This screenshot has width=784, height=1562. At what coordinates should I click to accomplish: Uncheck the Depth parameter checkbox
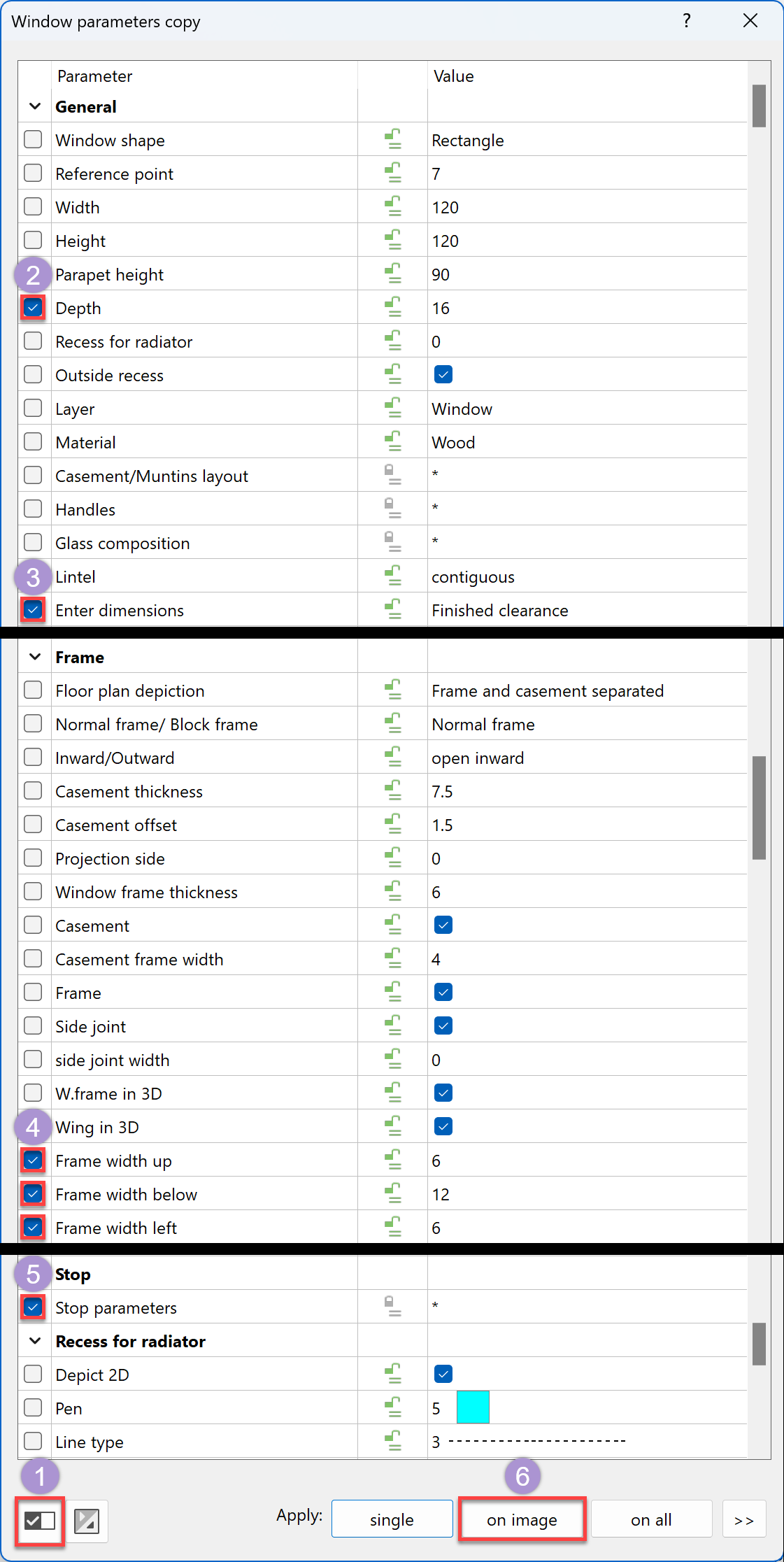(33, 308)
